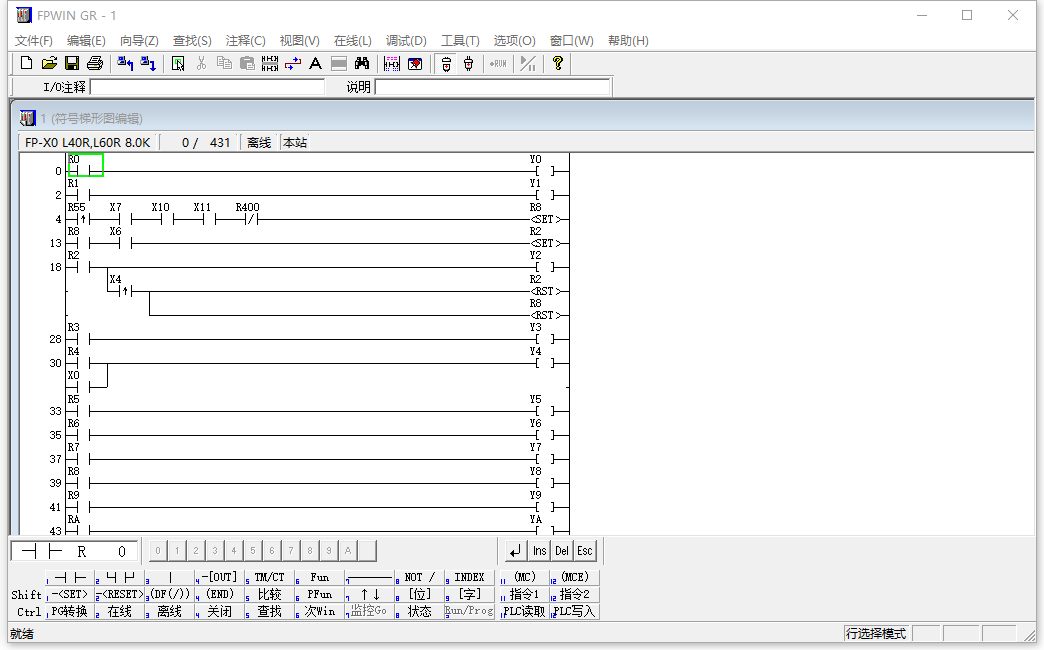
Task: Click the RUN mode toolbar icon
Action: click(498, 63)
